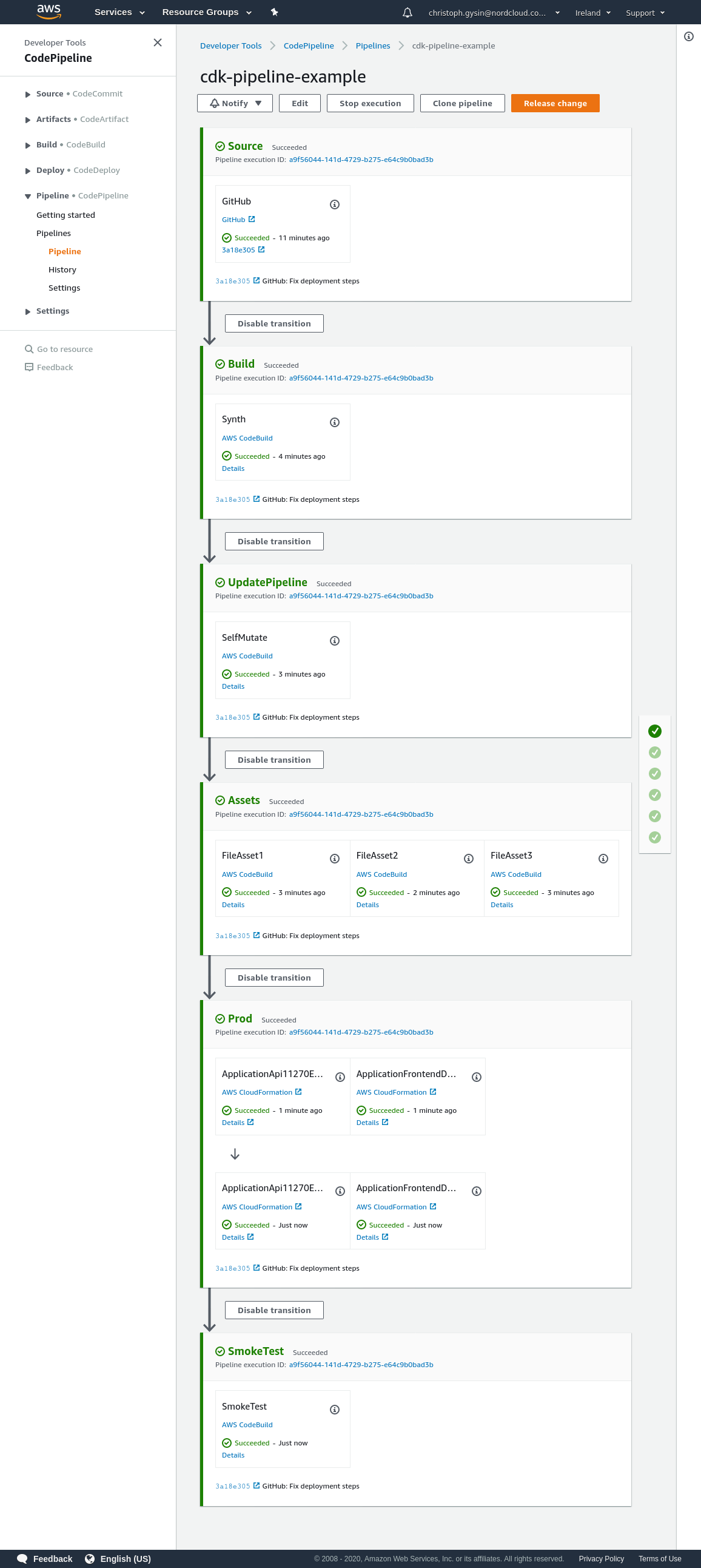Screen dimensions: 701x1568
Task: Open info for the Synth action
Action: [335, 422]
